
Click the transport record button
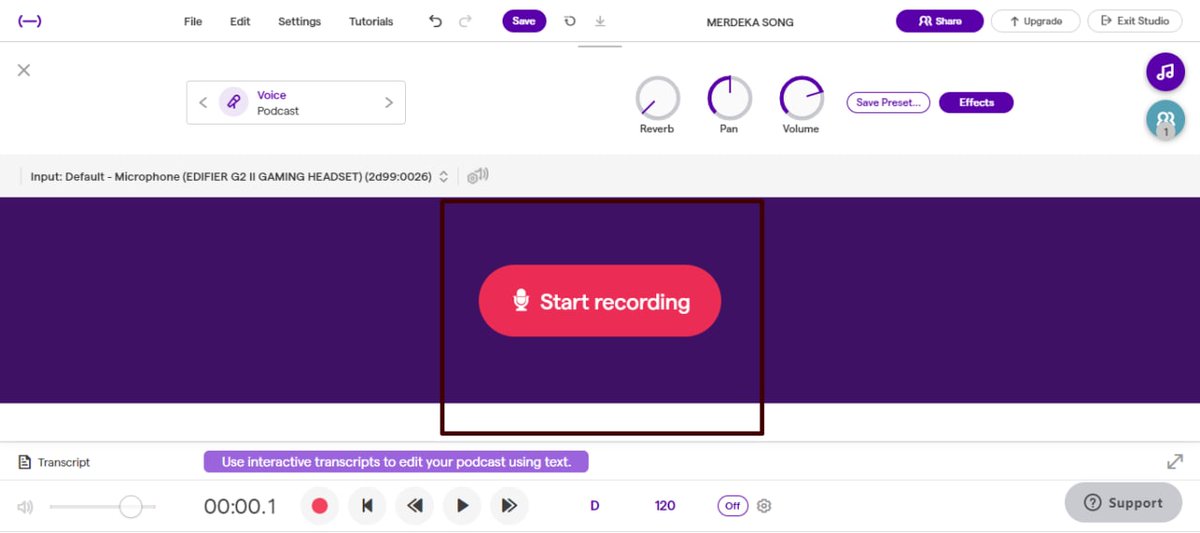[x=320, y=506]
